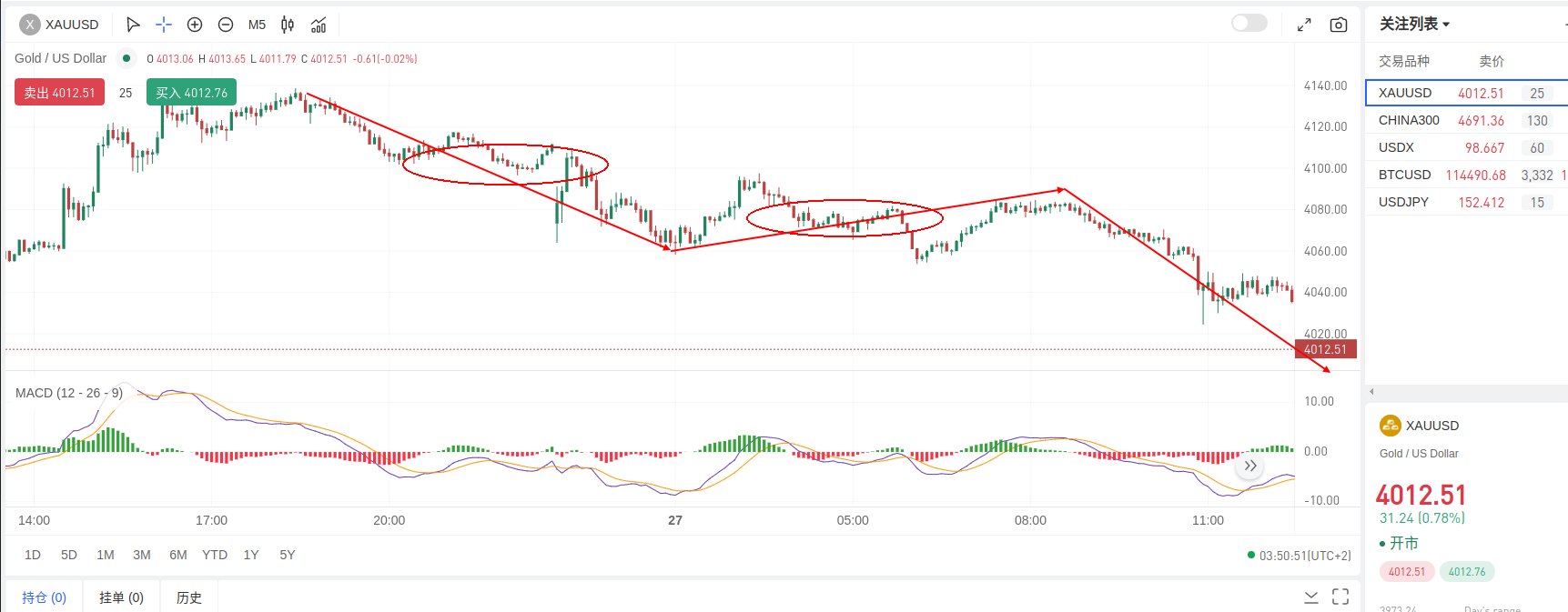Screen dimensions: 1568x612
Task: Select the arrow cursor tool
Action: click(x=133, y=25)
